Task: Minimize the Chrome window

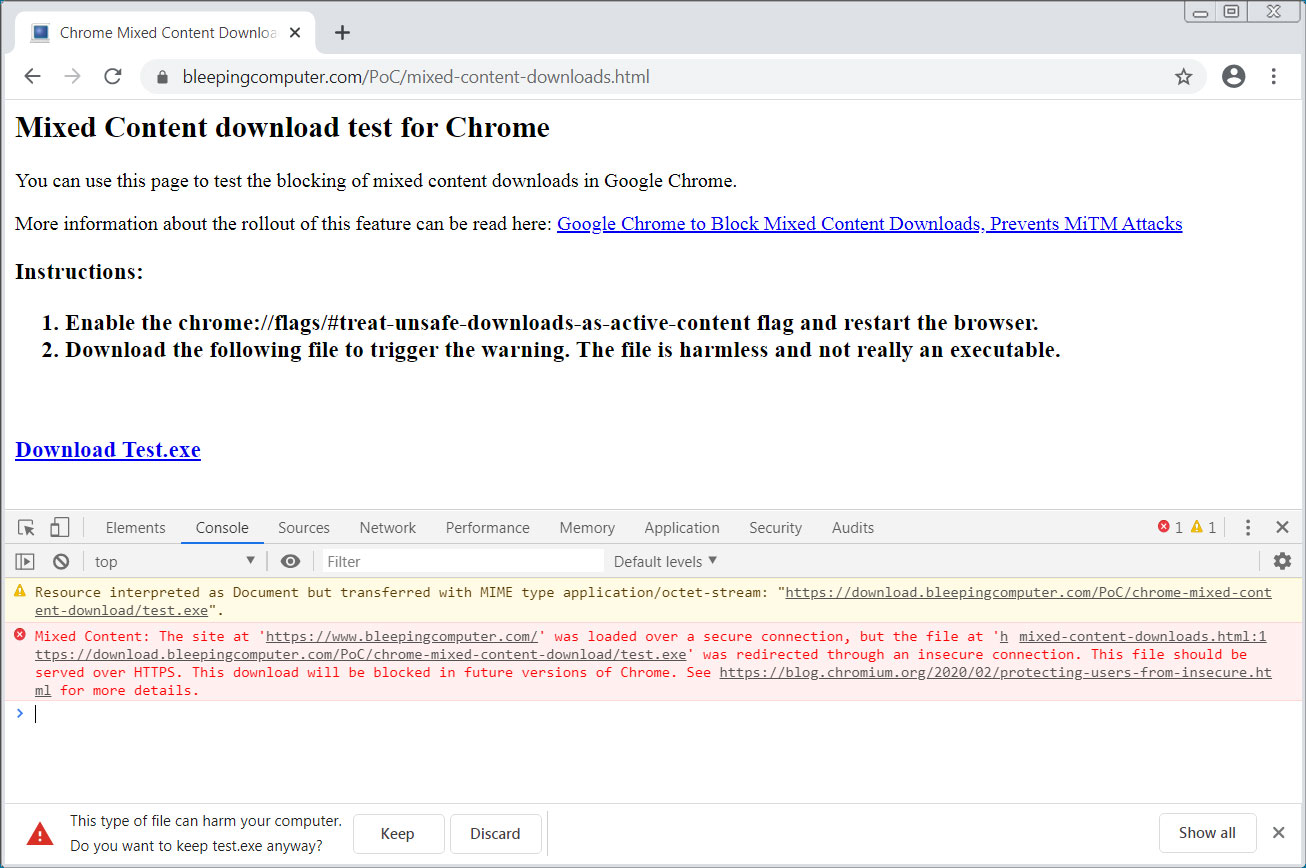Action: pos(1201,12)
